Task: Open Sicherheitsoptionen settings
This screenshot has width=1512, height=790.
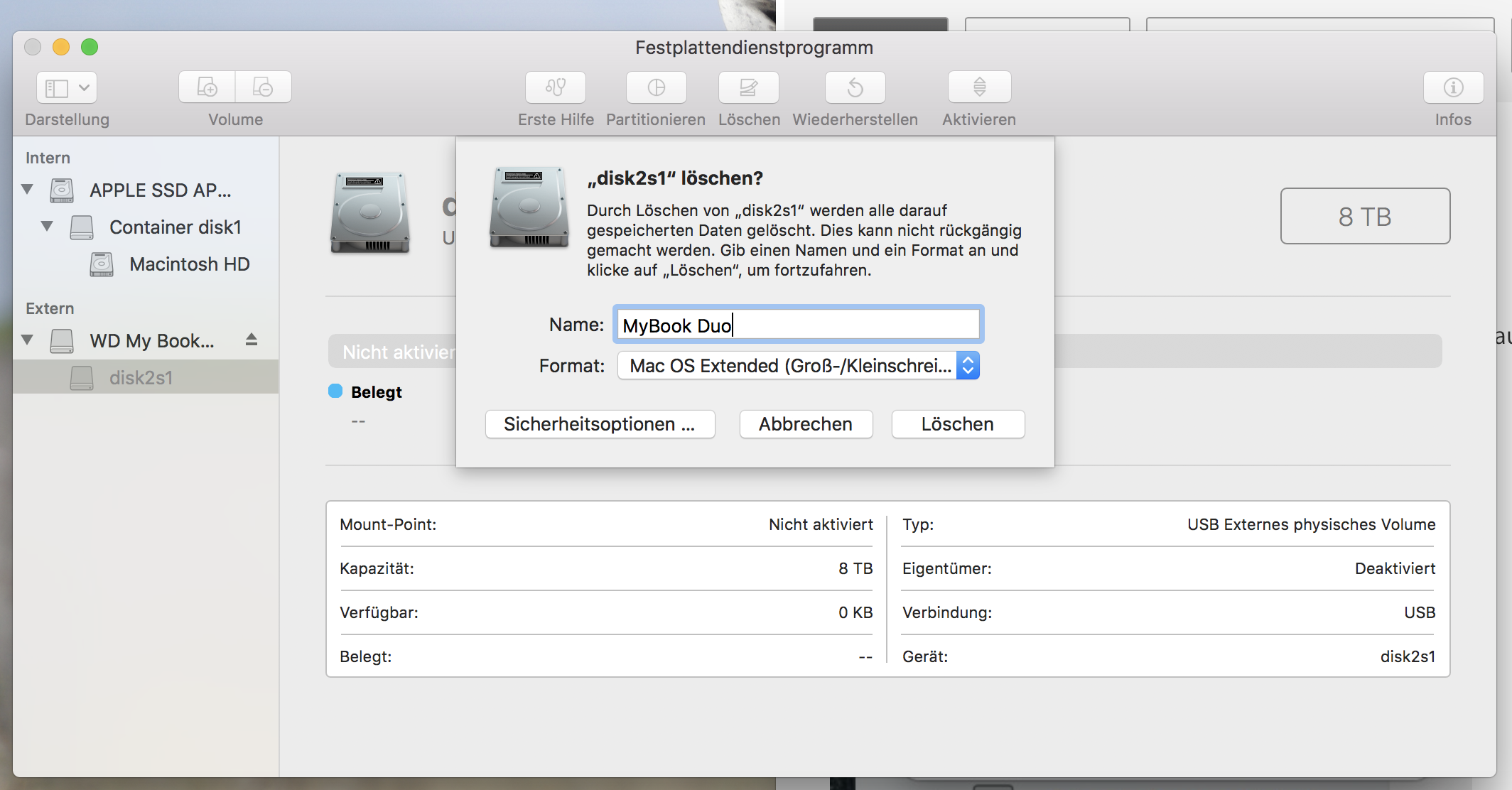Action: pyautogui.click(x=600, y=424)
